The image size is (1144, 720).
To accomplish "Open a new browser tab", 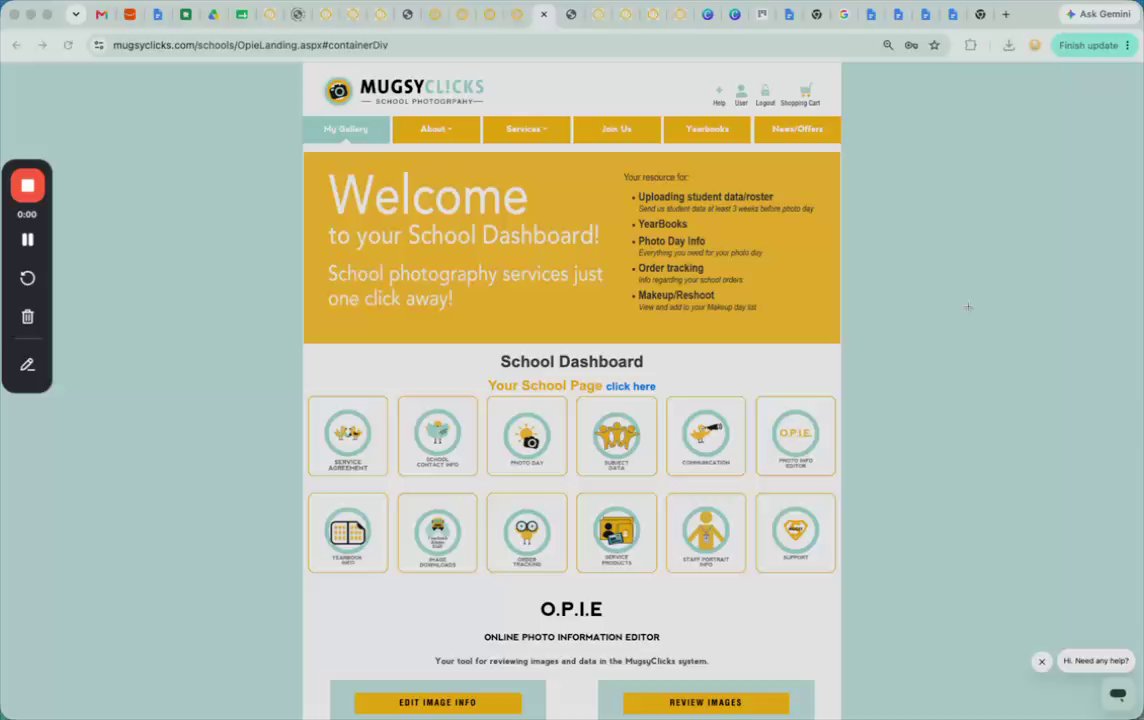I will pyautogui.click(x=1006, y=14).
